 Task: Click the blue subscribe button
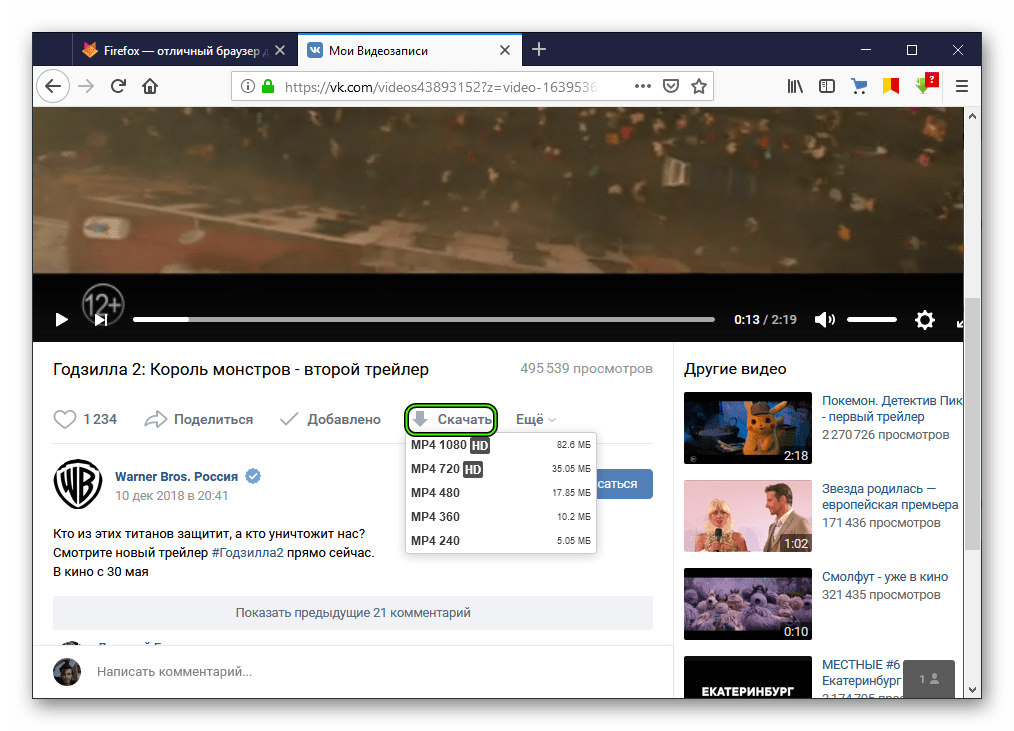pos(623,484)
